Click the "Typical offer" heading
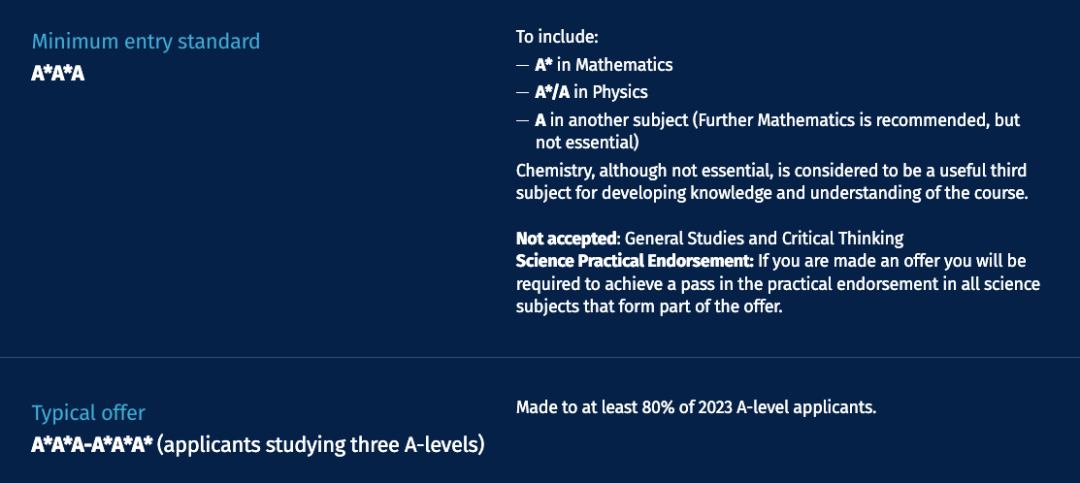Screen dimensions: 1080x483 pyautogui.click(x=88, y=413)
